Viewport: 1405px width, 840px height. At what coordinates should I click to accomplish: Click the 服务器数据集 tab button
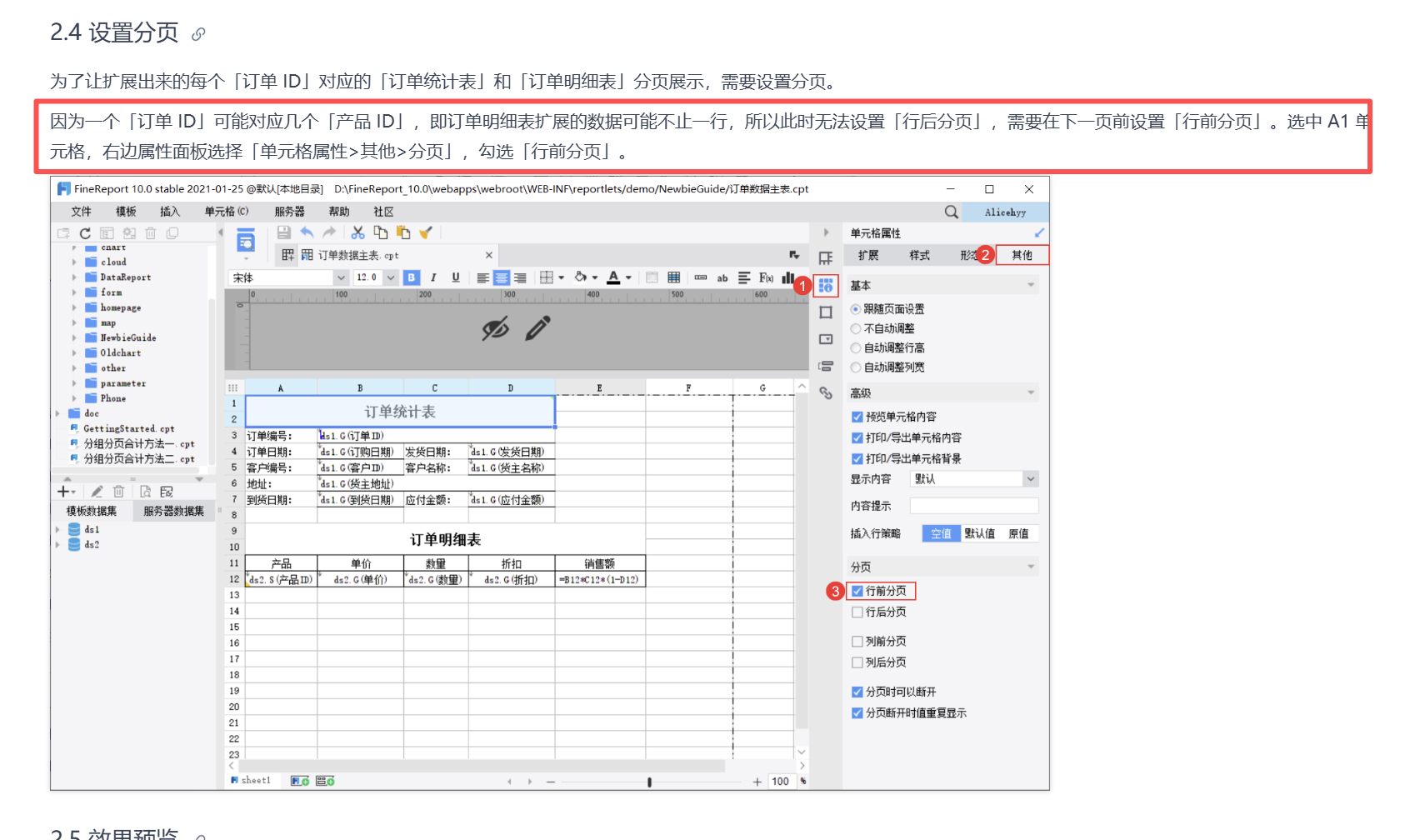[173, 511]
